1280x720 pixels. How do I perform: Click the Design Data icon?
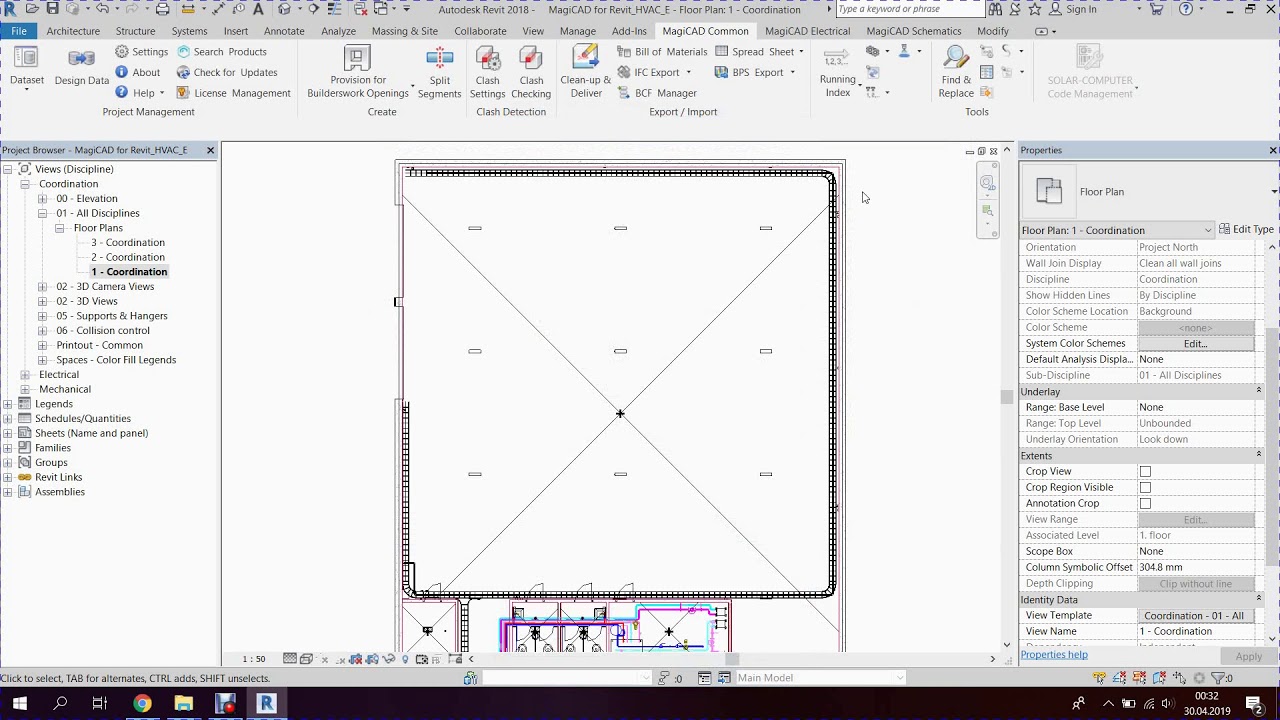click(81, 68)
